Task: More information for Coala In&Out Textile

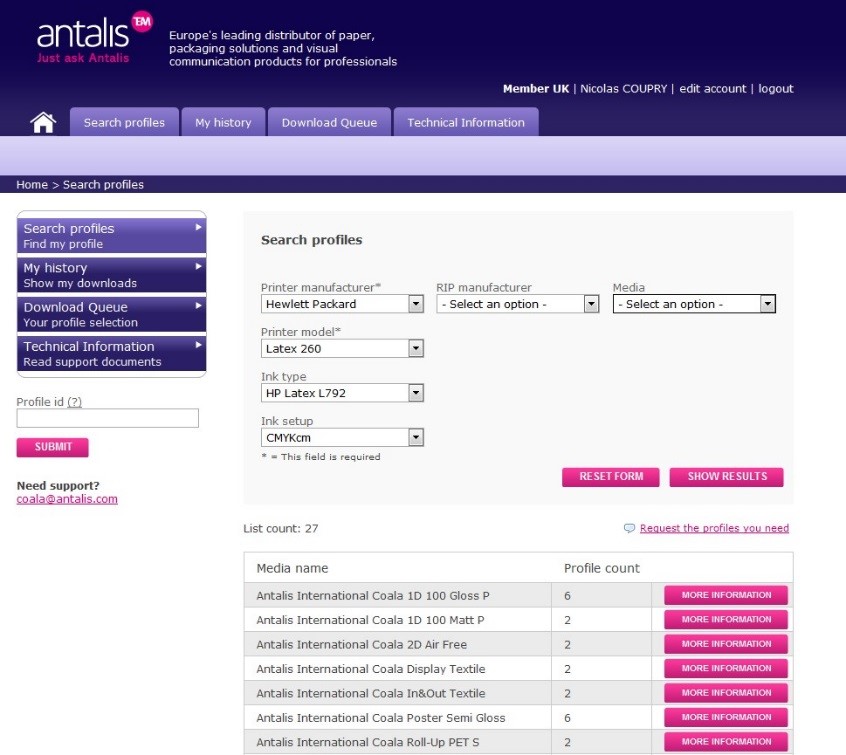Action: point(726,693)
